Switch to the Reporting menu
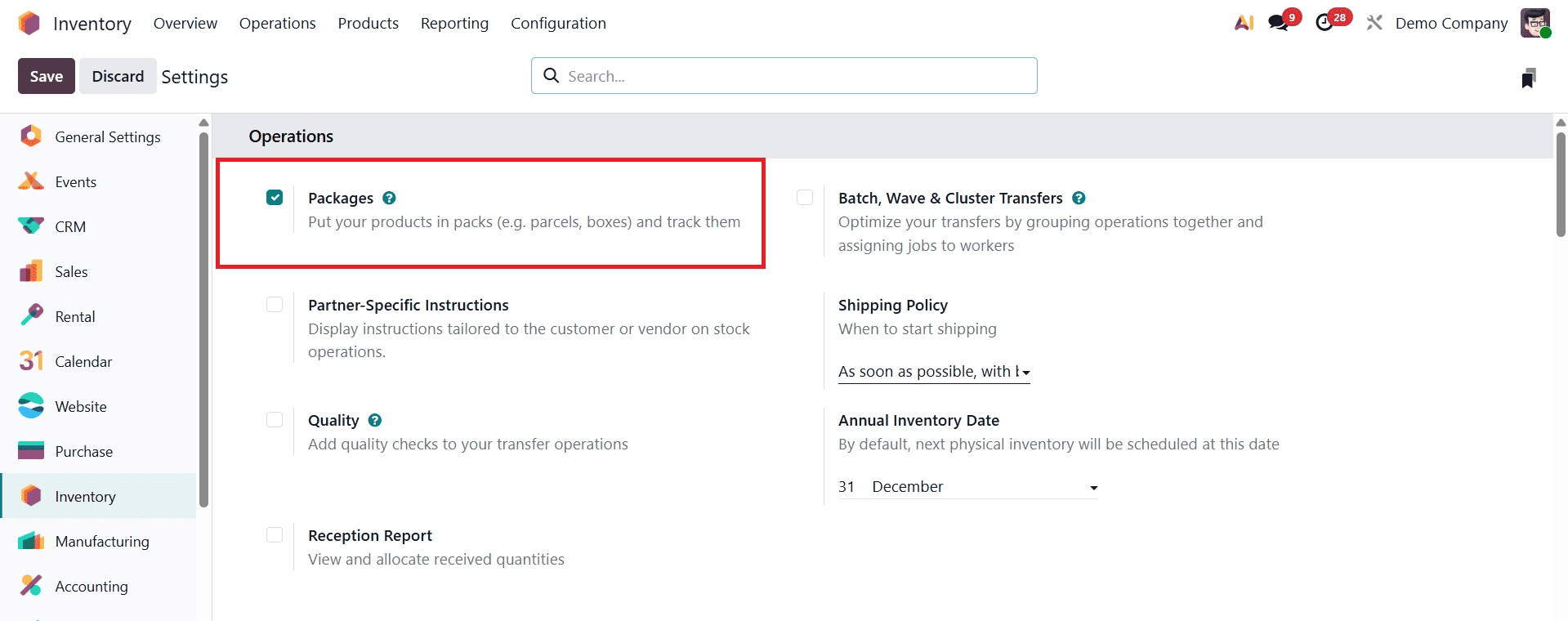The height and width of the screenshot is (621, 1568). pos(453,23)
